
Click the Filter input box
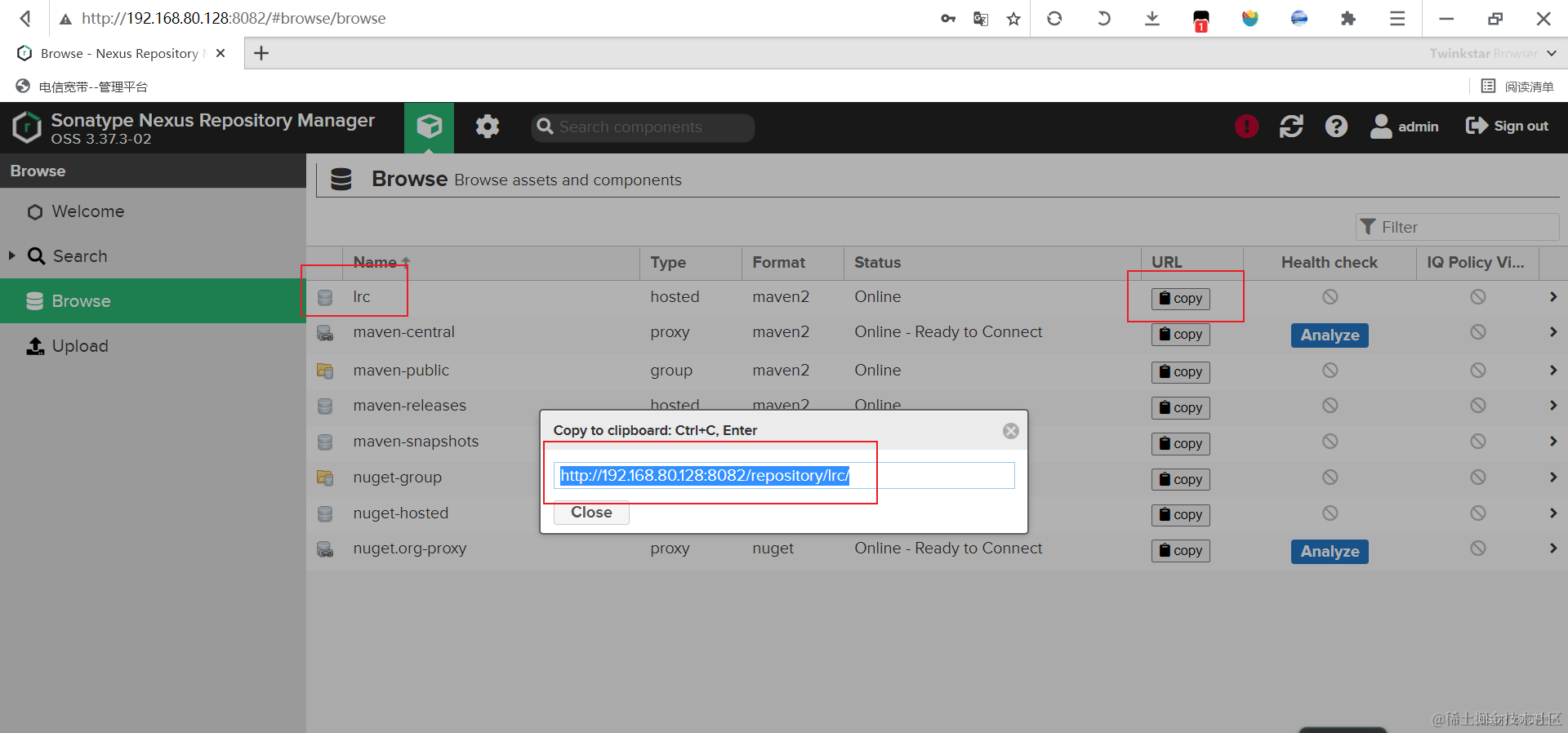pos(1458,227)
